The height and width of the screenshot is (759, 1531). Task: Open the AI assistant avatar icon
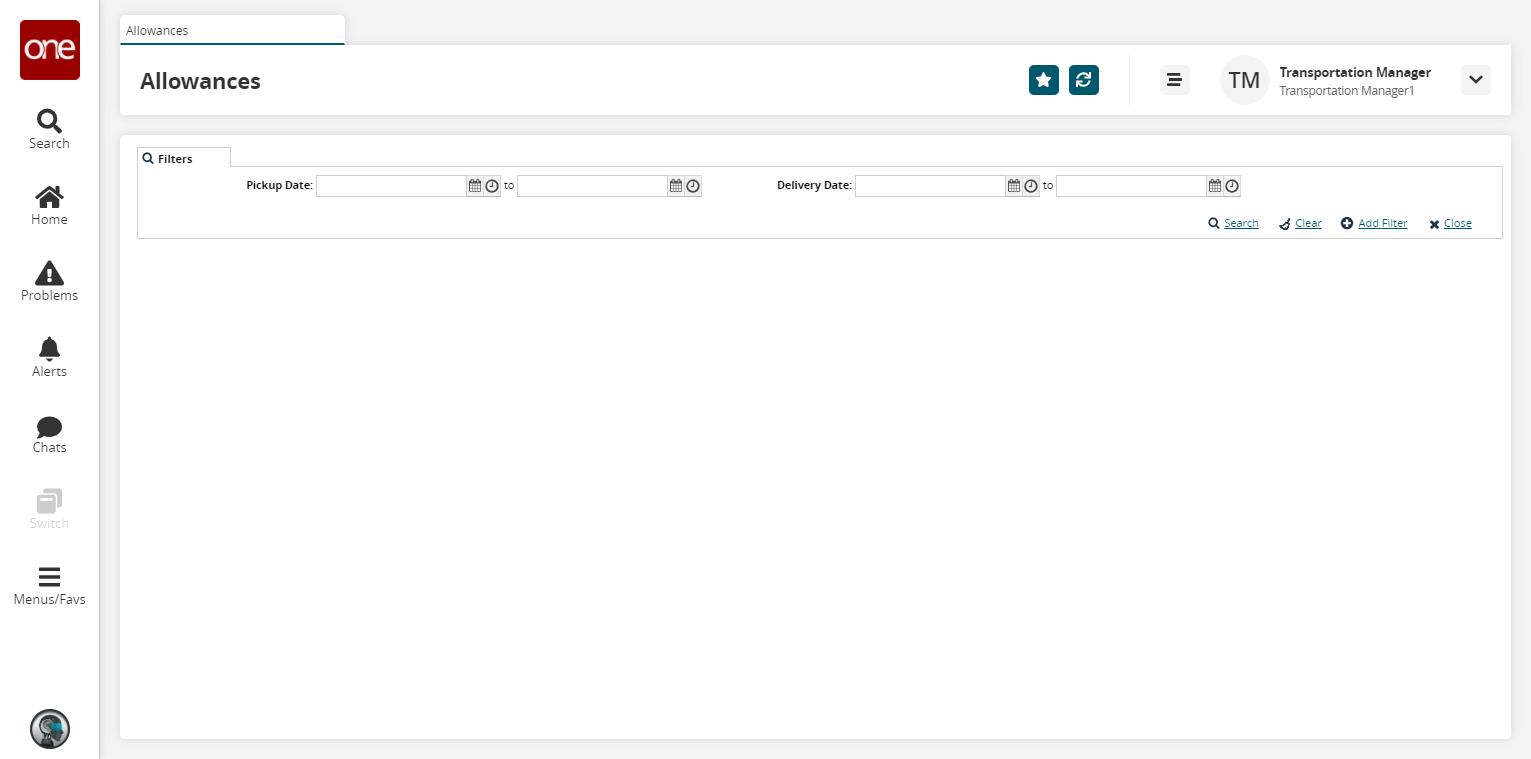coord(50,729)
